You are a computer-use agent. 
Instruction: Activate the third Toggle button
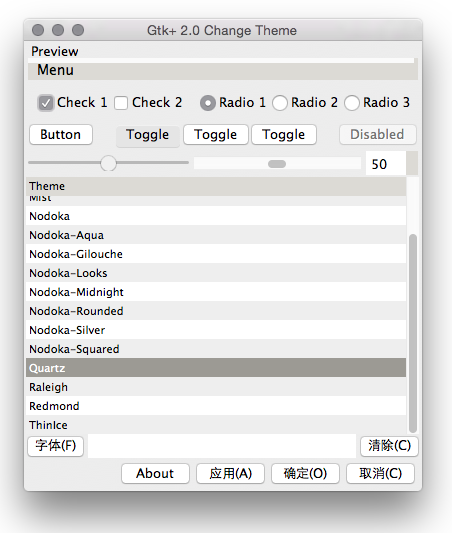click(284, 135)
